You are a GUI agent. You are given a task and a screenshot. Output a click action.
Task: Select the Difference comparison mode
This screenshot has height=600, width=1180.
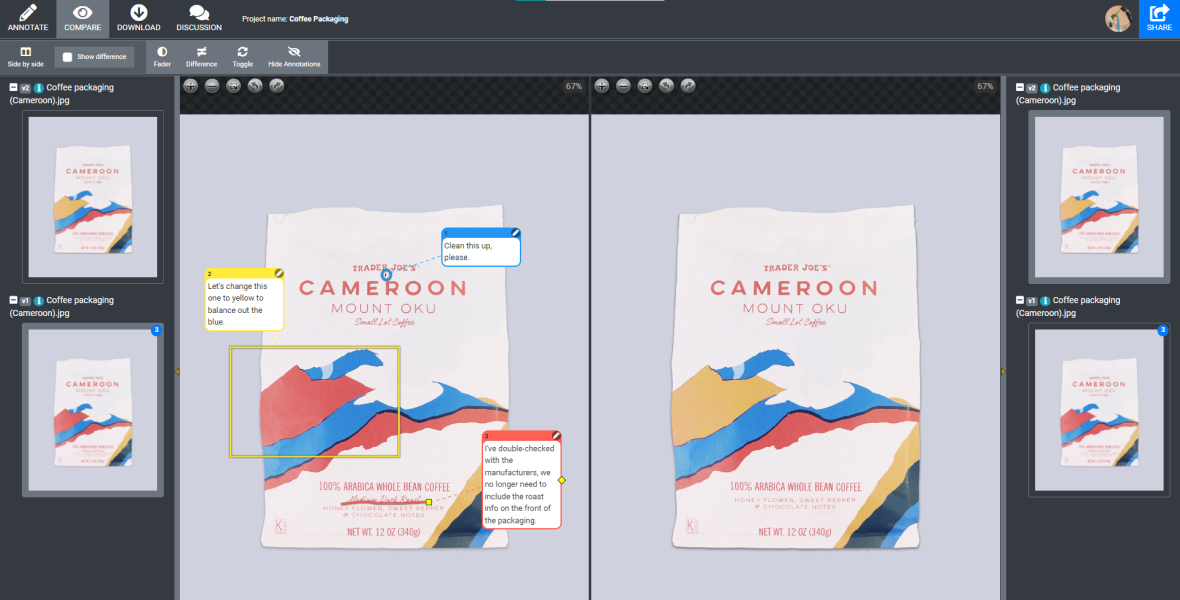[202, 56]
